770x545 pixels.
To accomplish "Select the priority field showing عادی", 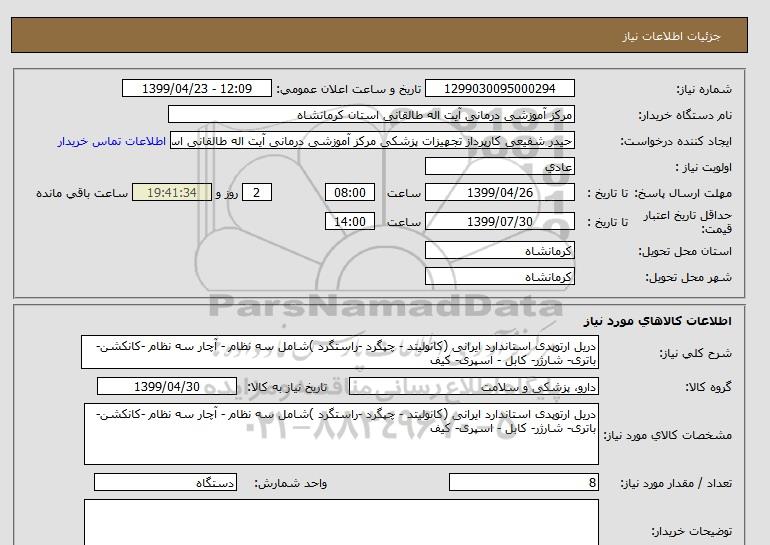I will [499, 166].
